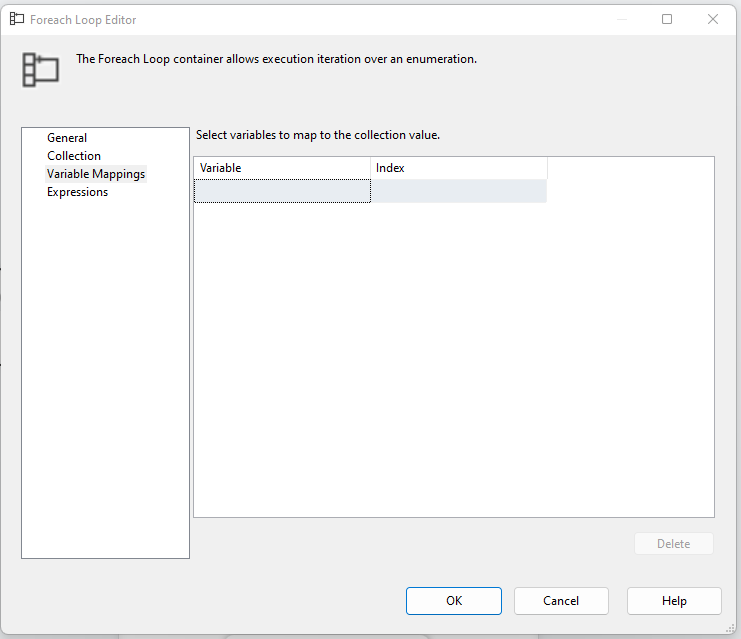Go to the Expressions page
The width and height of the screenshot is (741, 639).
pyautogui.click(x=77, y=192)
